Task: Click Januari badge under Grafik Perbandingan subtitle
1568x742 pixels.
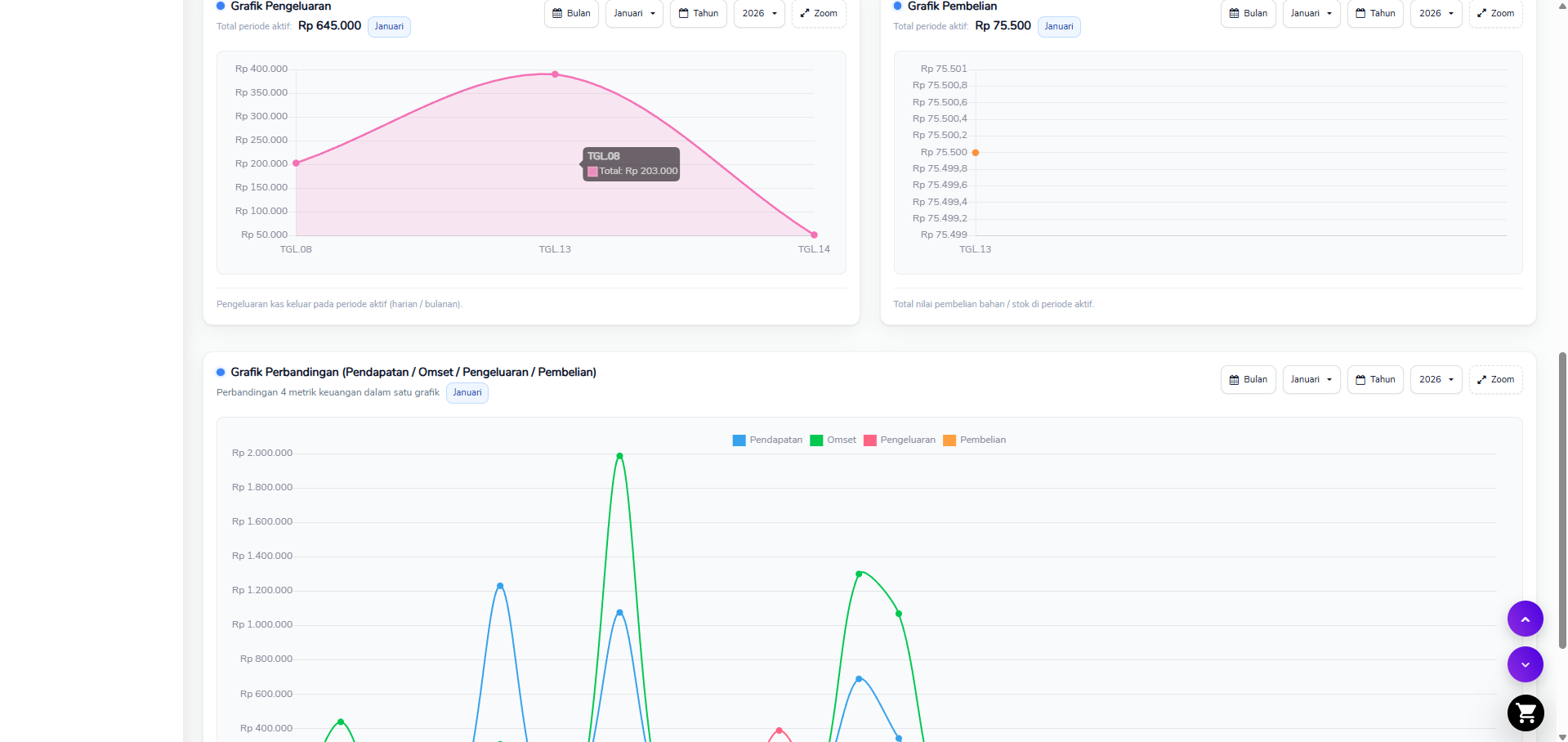Action: click(467, 392)
